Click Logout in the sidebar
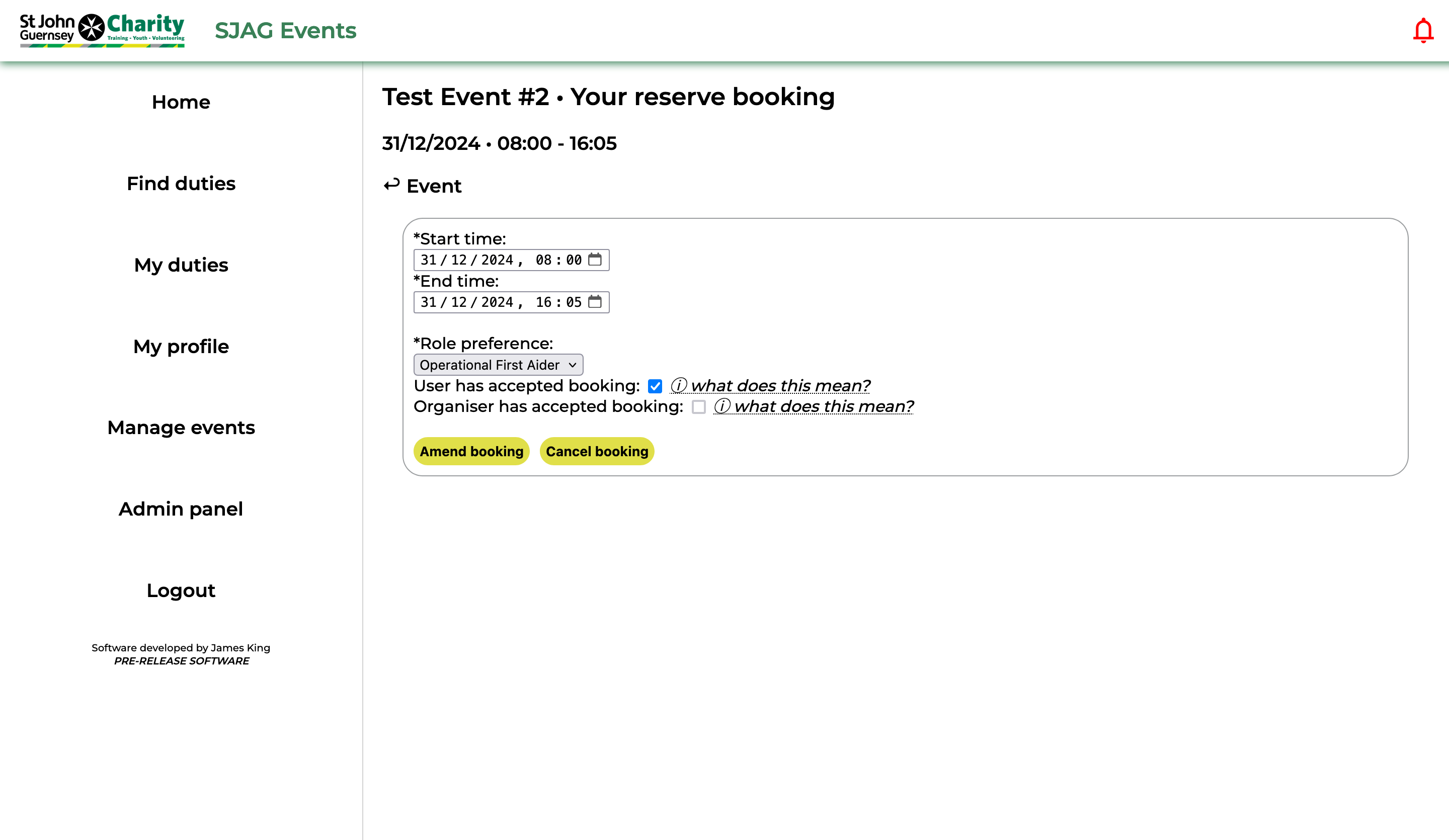This screenshot has width=1449, height=840. (x=181, y=591)
